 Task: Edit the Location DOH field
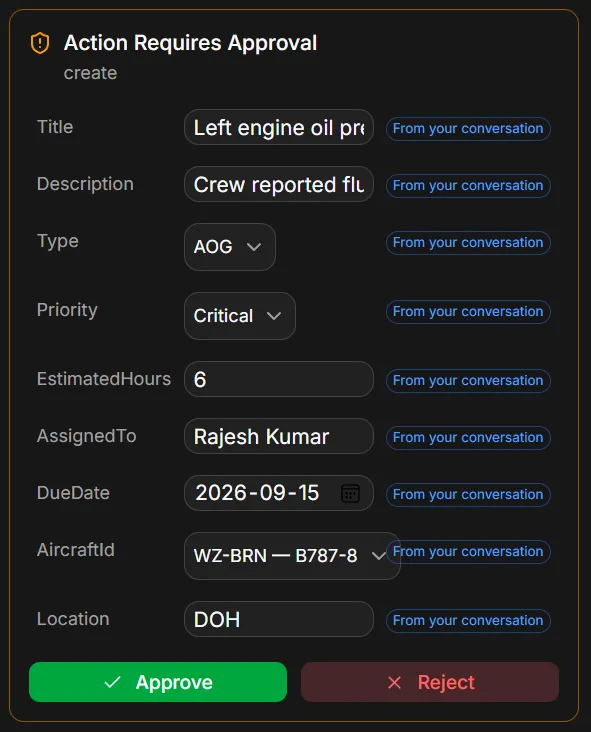click(279, 619)
